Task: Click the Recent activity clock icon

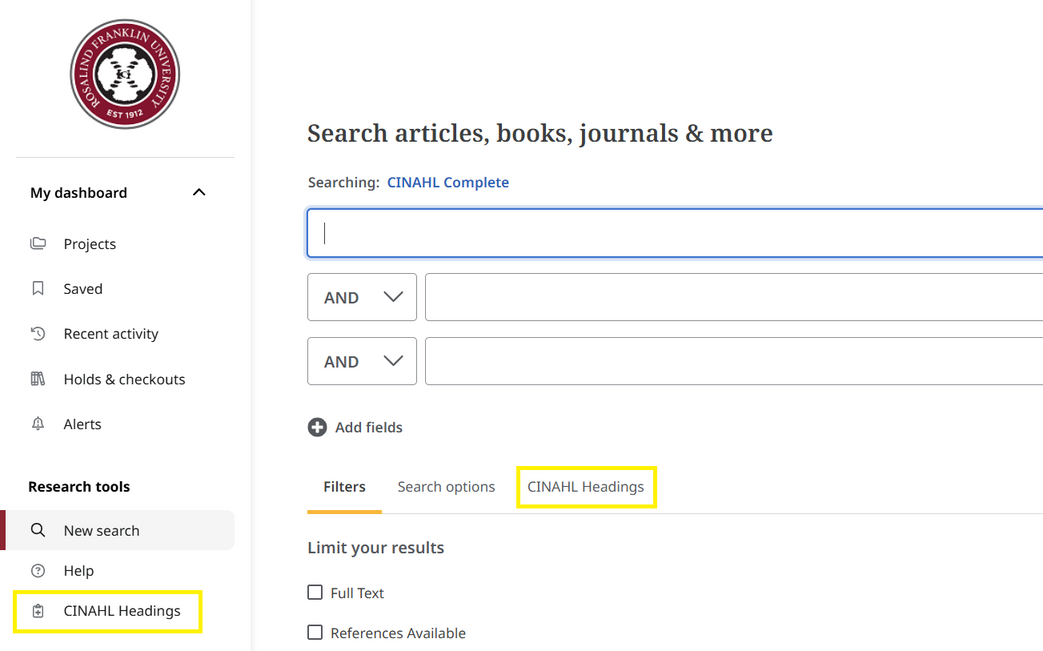Action: click(38, 334)
